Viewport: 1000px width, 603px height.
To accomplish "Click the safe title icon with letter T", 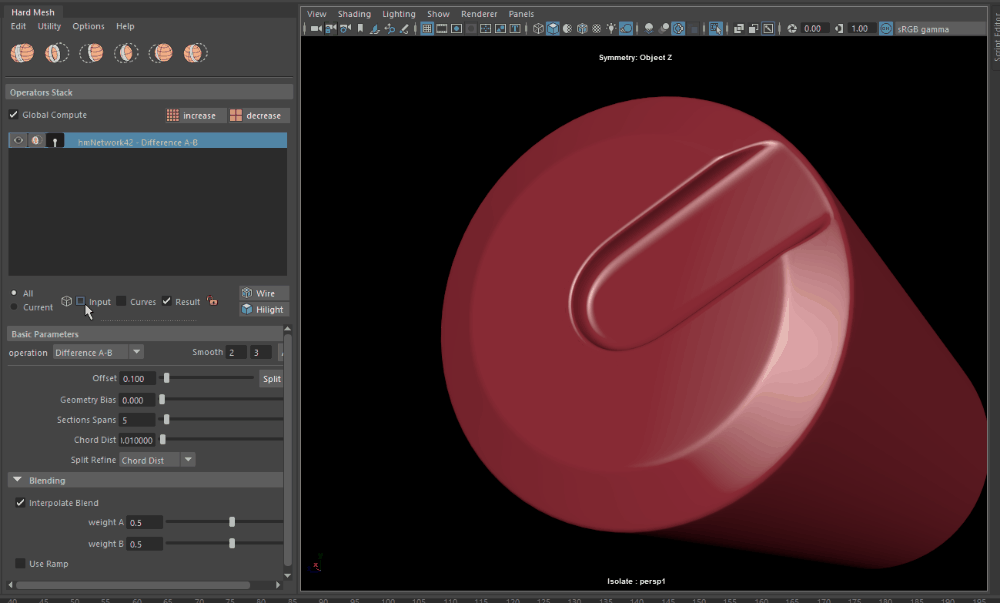I will pos(515,29).
